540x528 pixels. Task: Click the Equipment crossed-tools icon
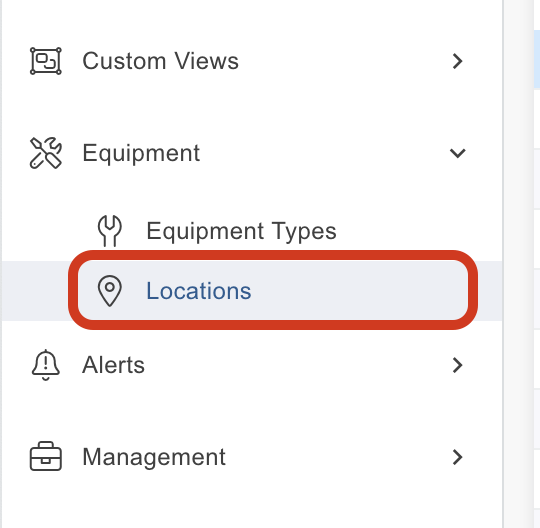46,153
